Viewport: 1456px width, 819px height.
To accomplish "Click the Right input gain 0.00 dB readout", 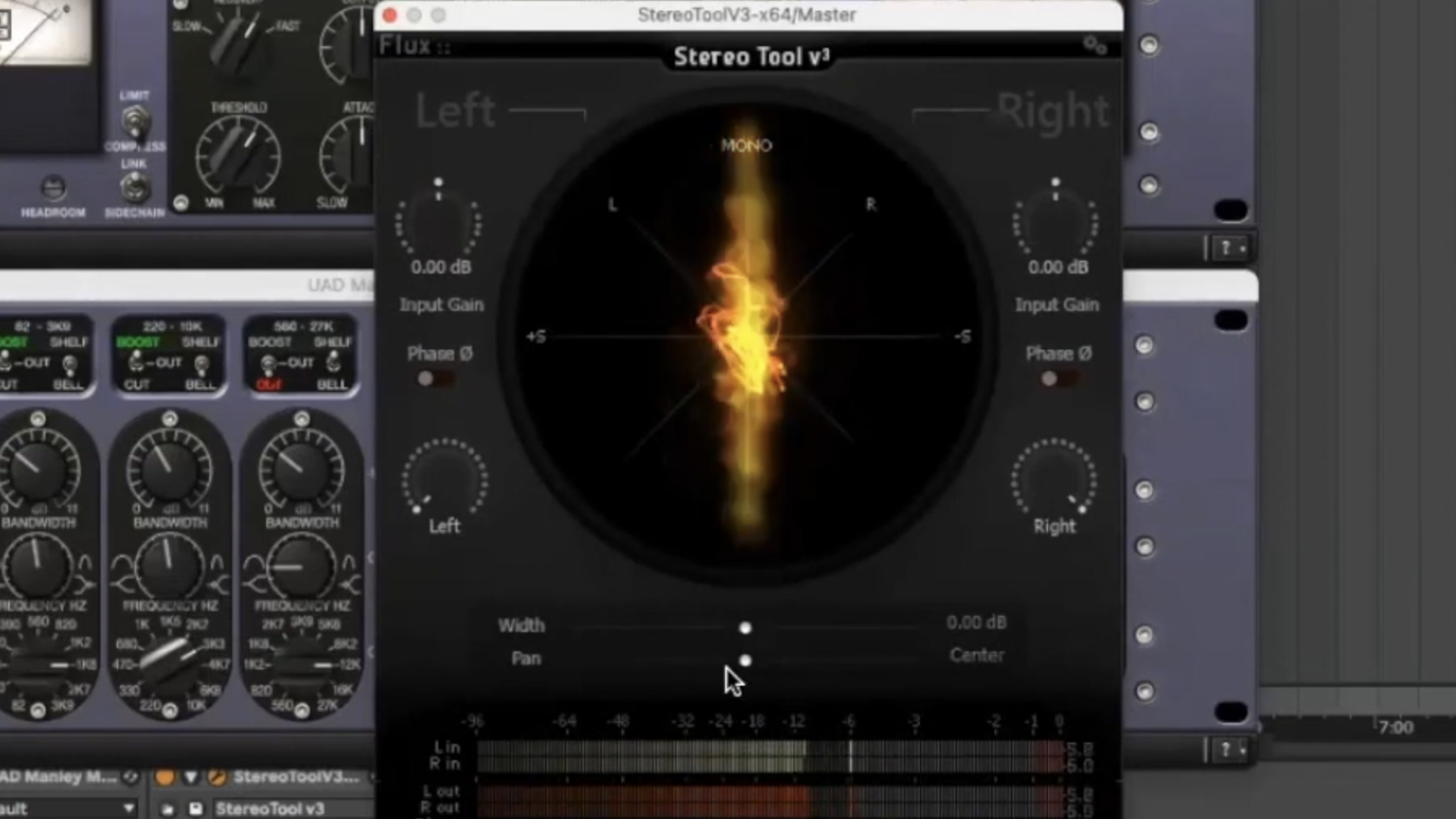I will coord(1058,268).
